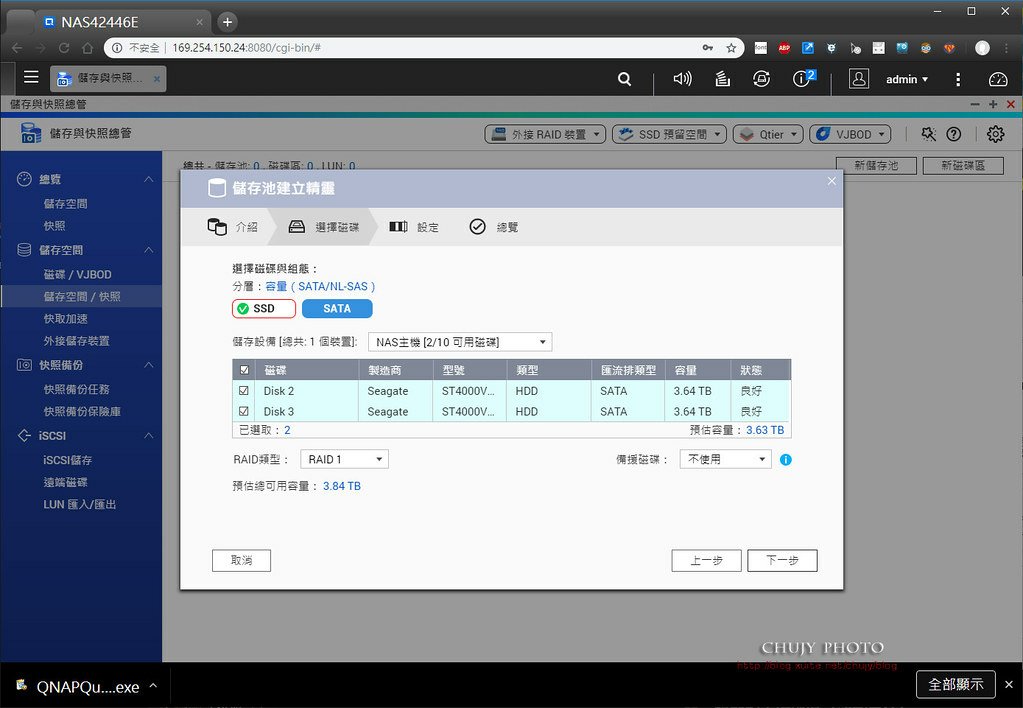Toggle the select-all disks header checkbox
1023x708 pixels.
coord(244,370)
